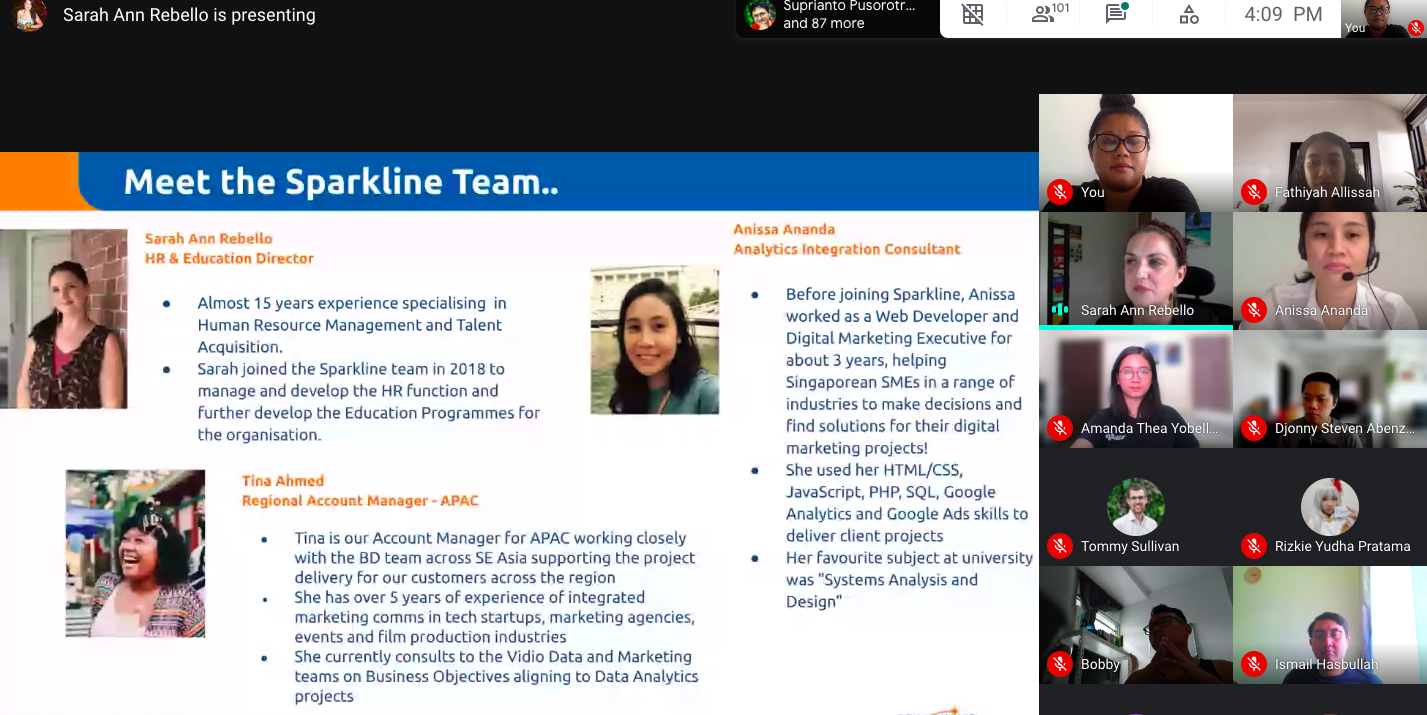The image size is (1427, 715).
Task: Select Bobby's video tile
Action: coord(1136,625)
